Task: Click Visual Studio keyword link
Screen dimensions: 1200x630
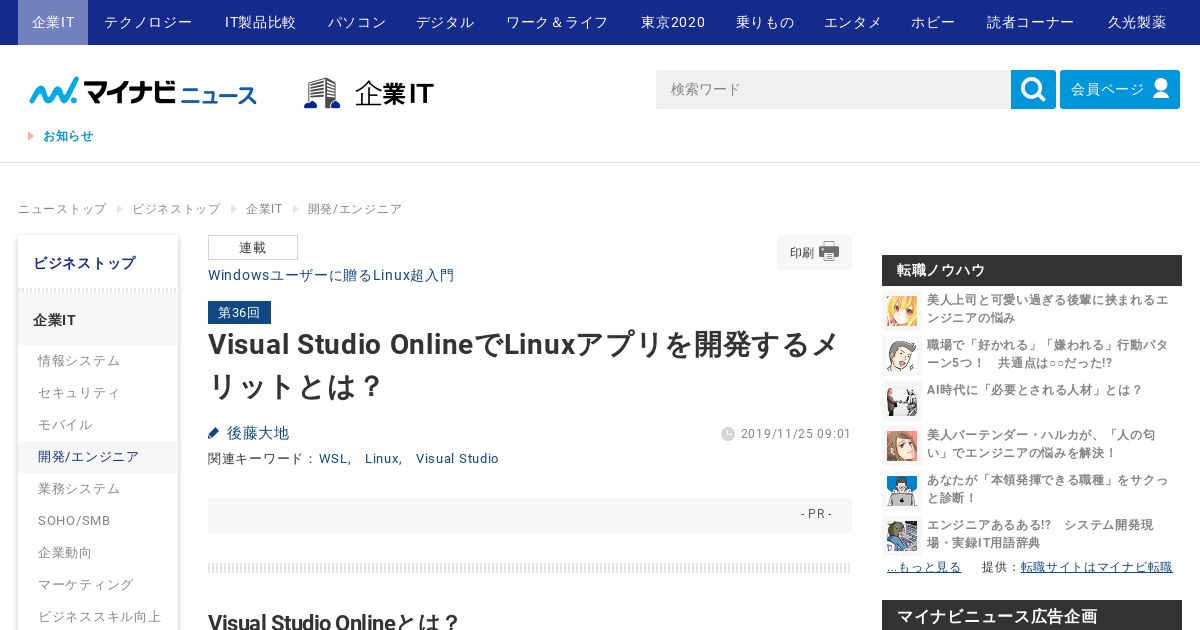Action: (457, 459)
